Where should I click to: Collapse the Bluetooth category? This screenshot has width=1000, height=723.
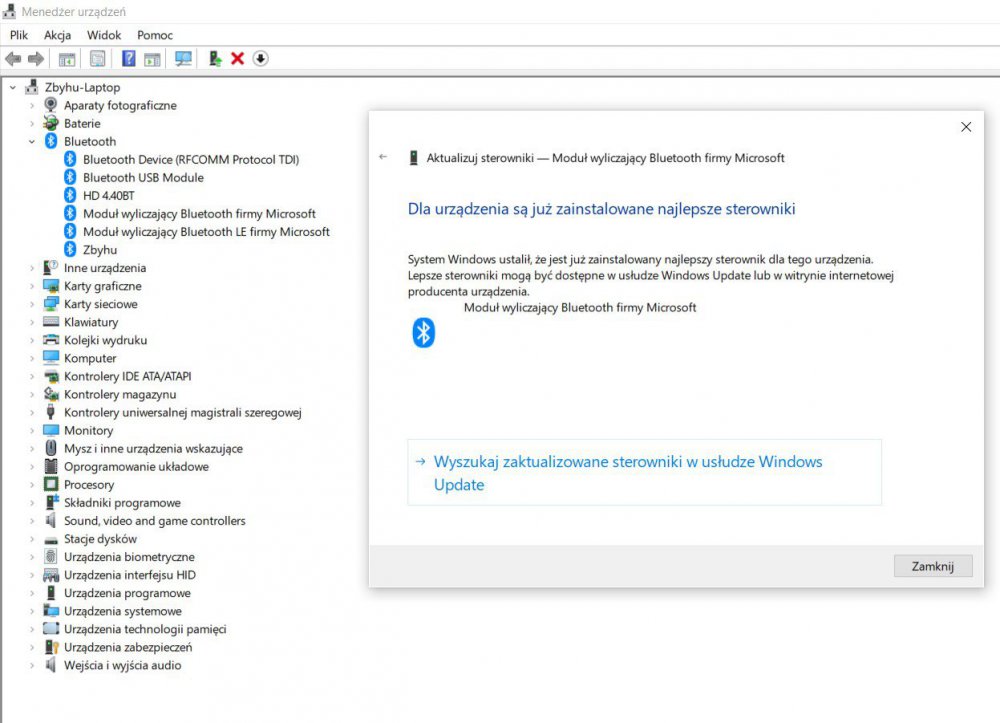click(32, 142)
